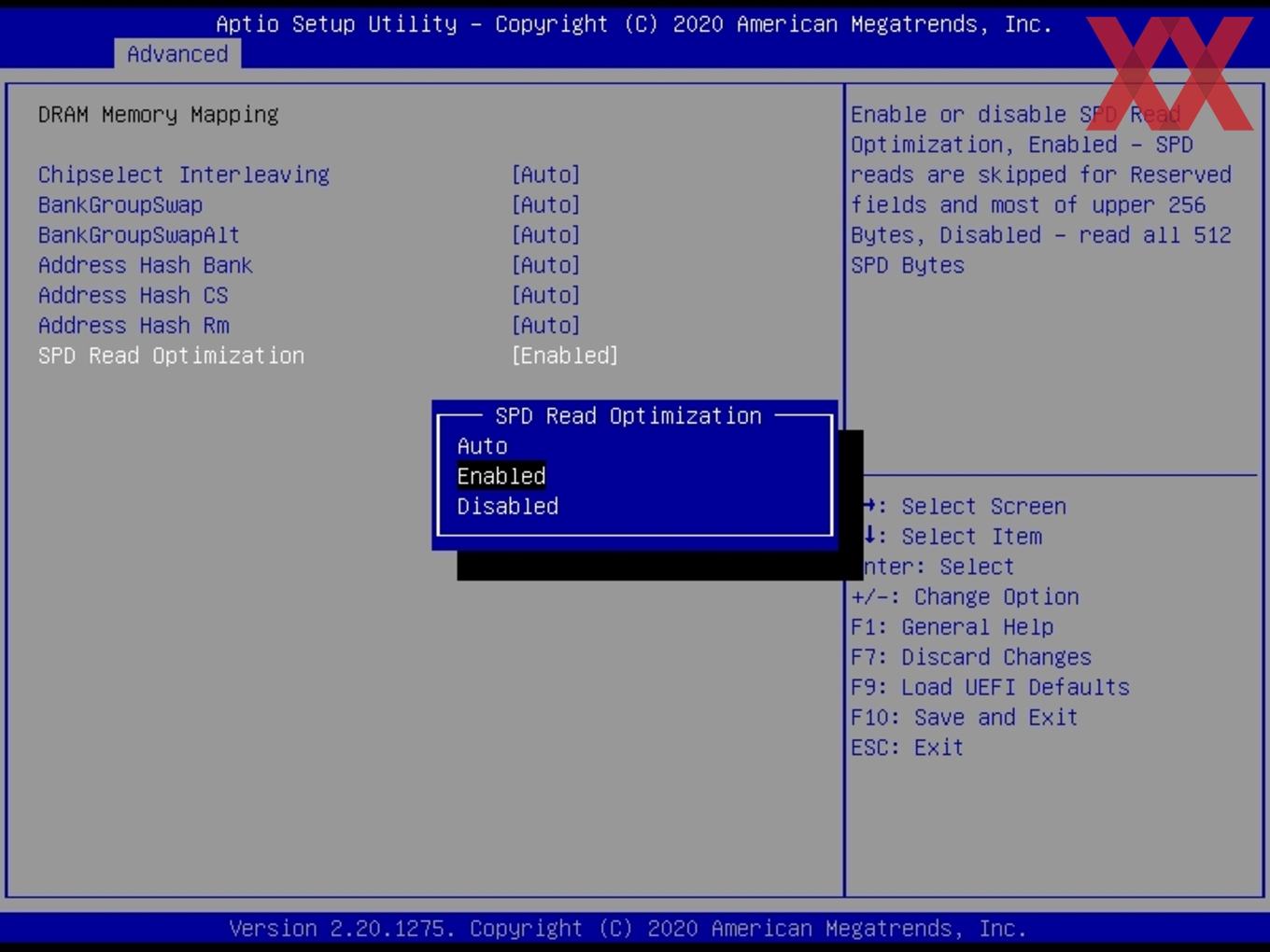The width and height of the screenshot is (1270, 952).
Task: Choose Auto in the SPD popup
Action: (483, 446)
